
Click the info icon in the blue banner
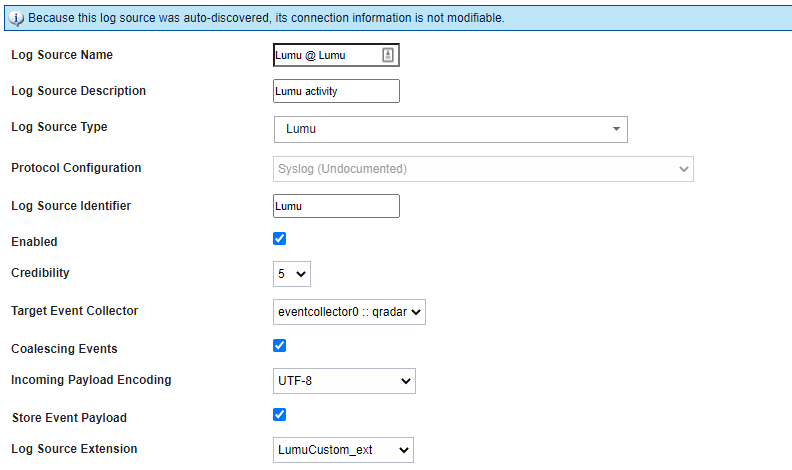(16, 18)
